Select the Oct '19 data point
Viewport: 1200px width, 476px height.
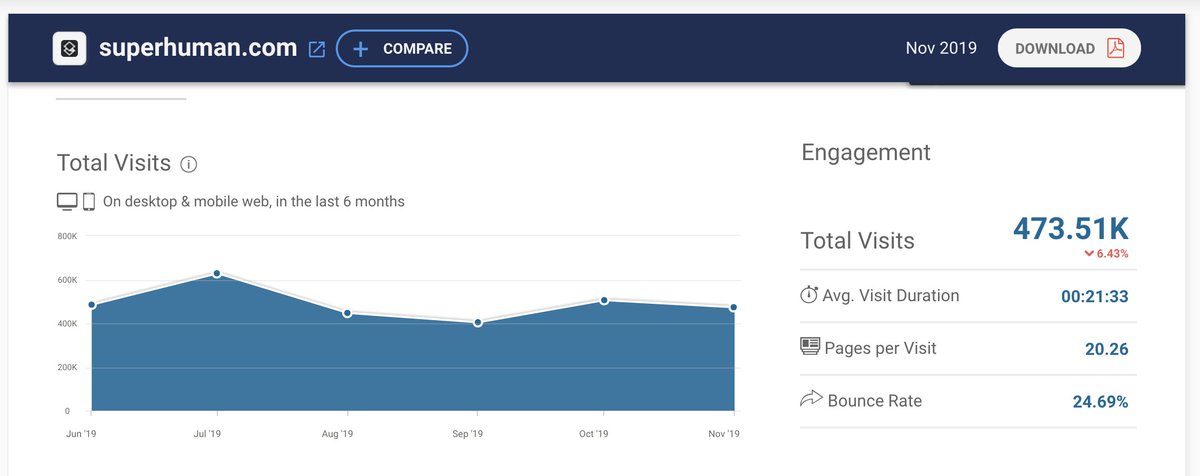coord(605,300)
